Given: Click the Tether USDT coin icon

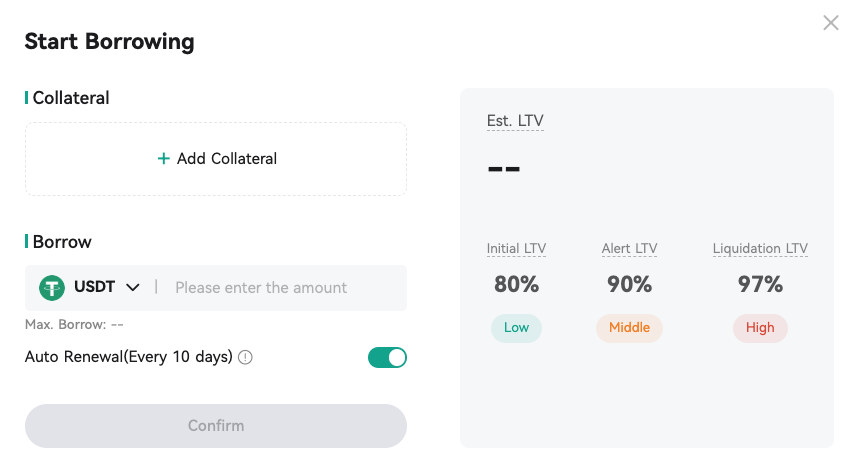Looking at the screenshot, I should pyautogui.click(x=52, y=287).
